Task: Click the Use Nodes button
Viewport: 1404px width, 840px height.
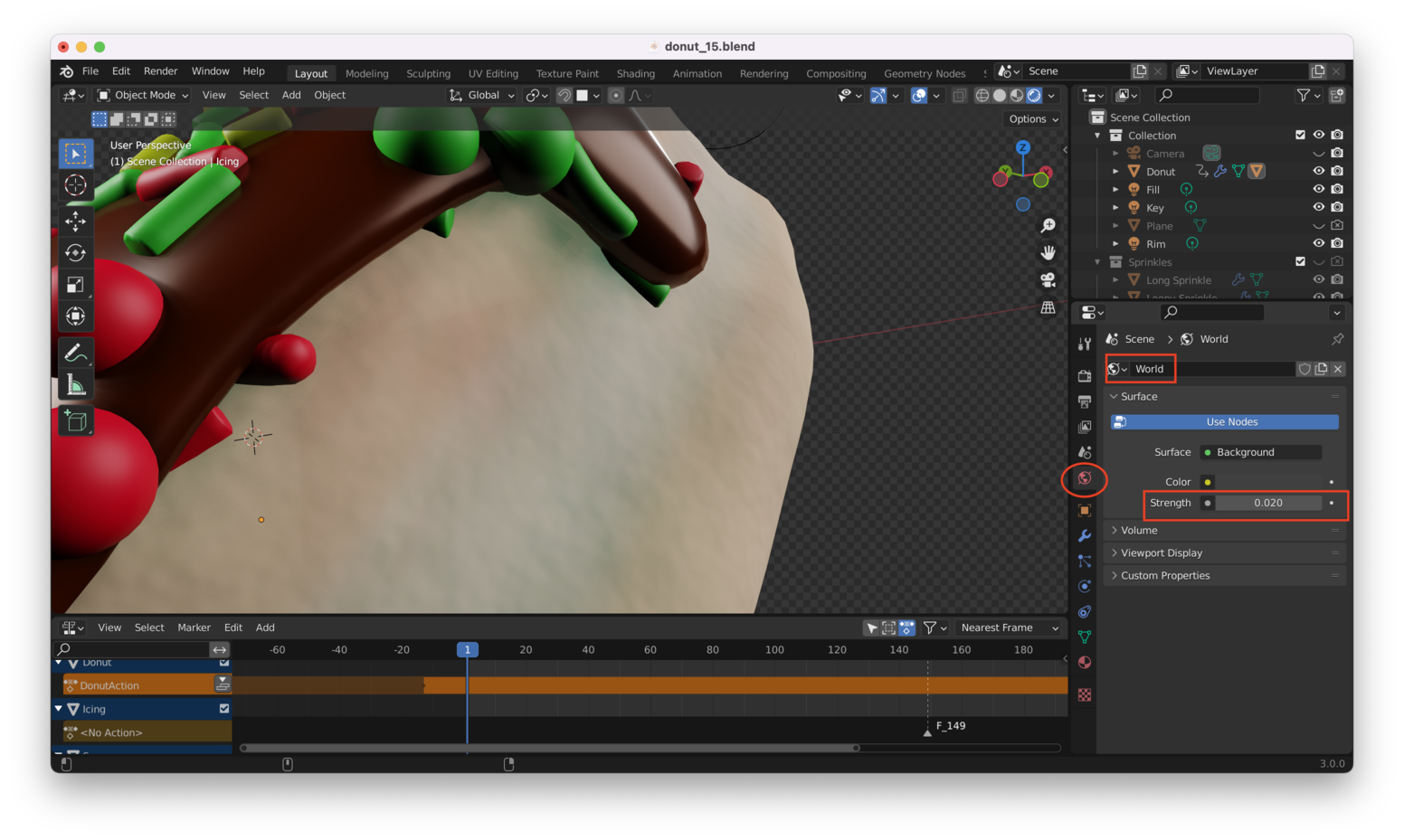Action: click(1225, 422)
